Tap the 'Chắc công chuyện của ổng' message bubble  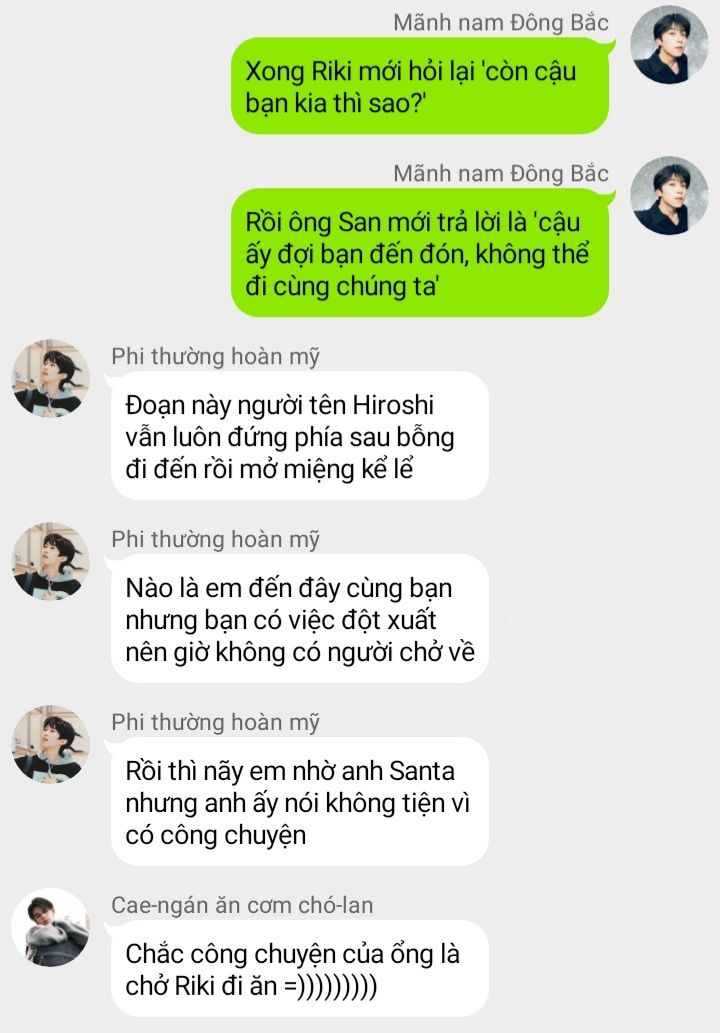pyautogui.click(x=300, y=968)
